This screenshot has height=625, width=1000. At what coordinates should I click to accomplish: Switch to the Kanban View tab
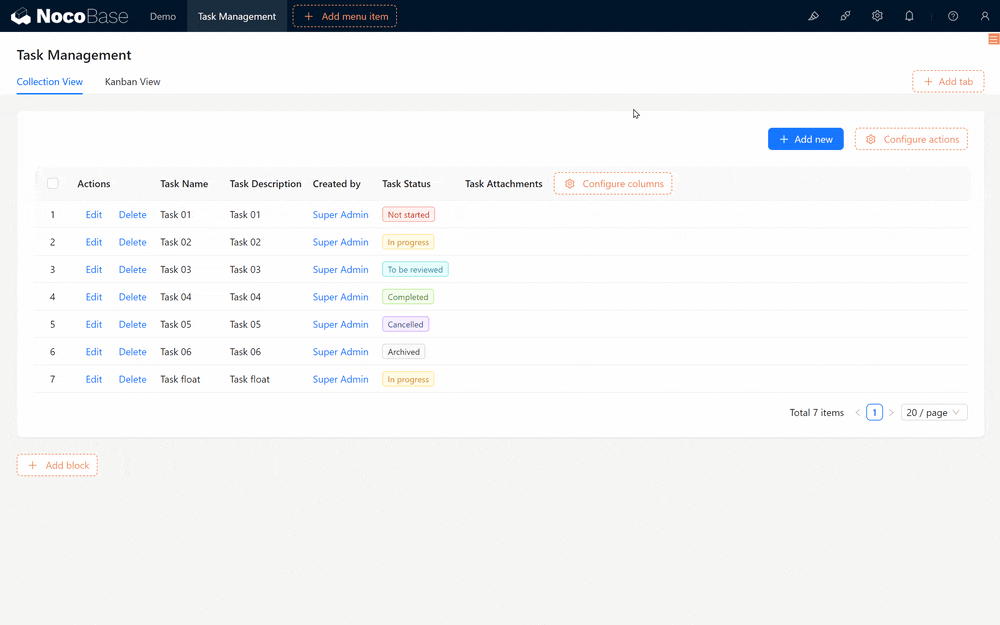[133, 82]
